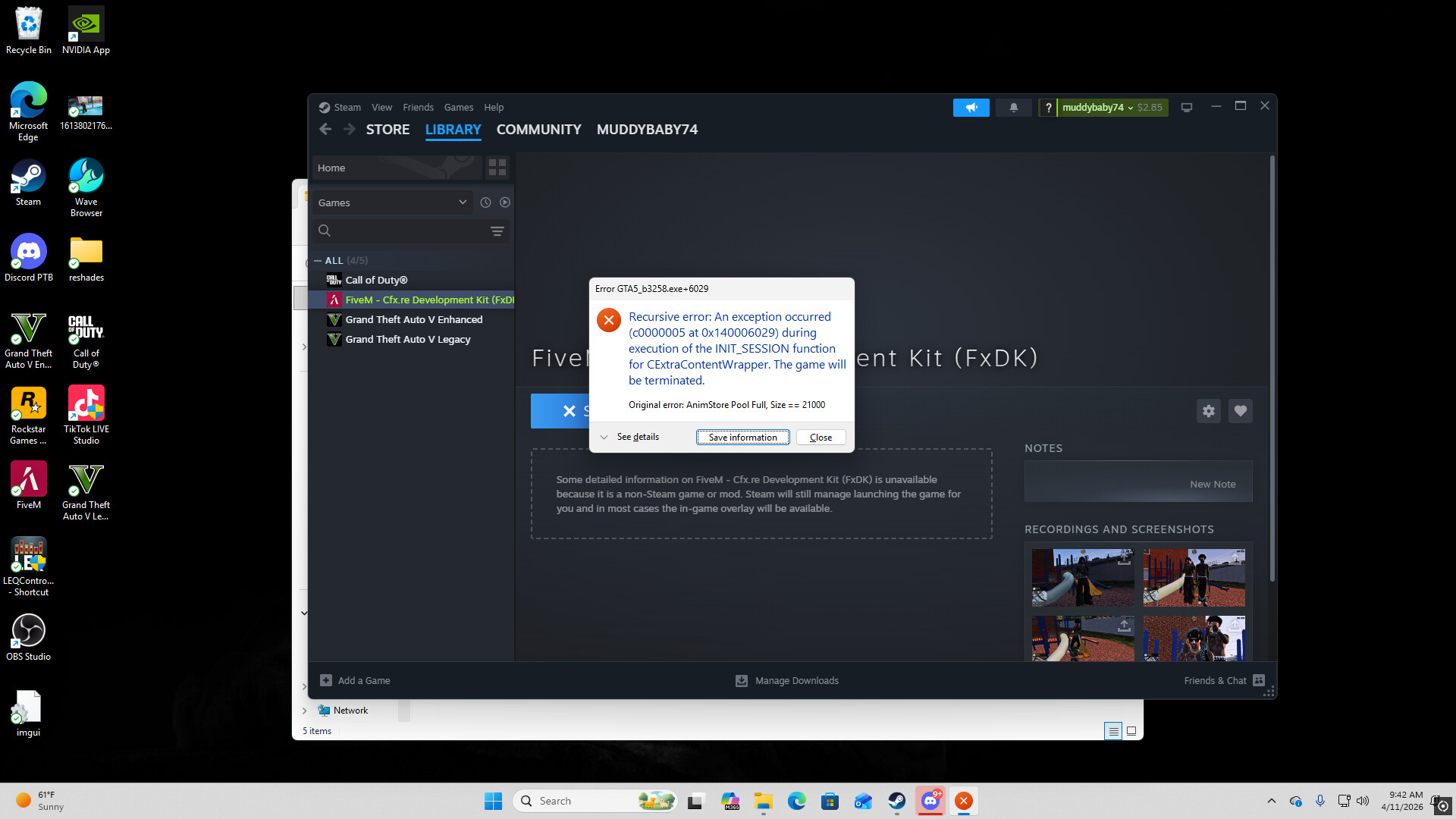
Task: Select Grand Theft Auto V Enhanced entry
Action: click(411, 319)
